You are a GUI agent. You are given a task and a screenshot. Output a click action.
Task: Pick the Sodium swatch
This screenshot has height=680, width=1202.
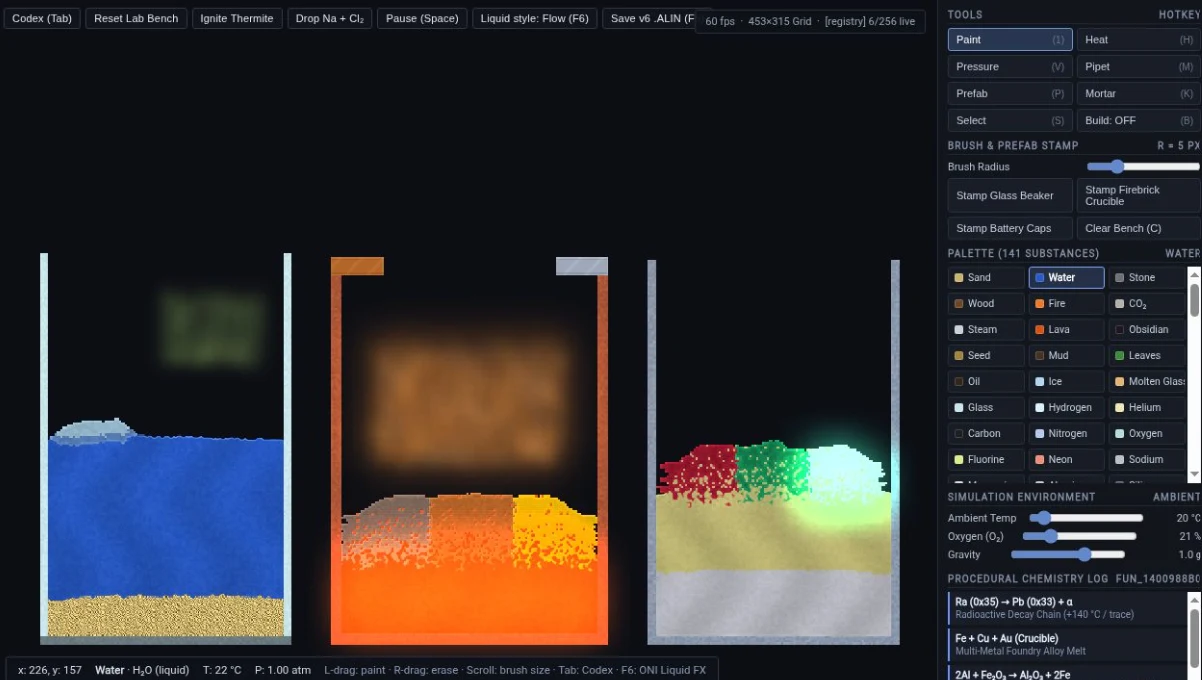coord(1147,459)
